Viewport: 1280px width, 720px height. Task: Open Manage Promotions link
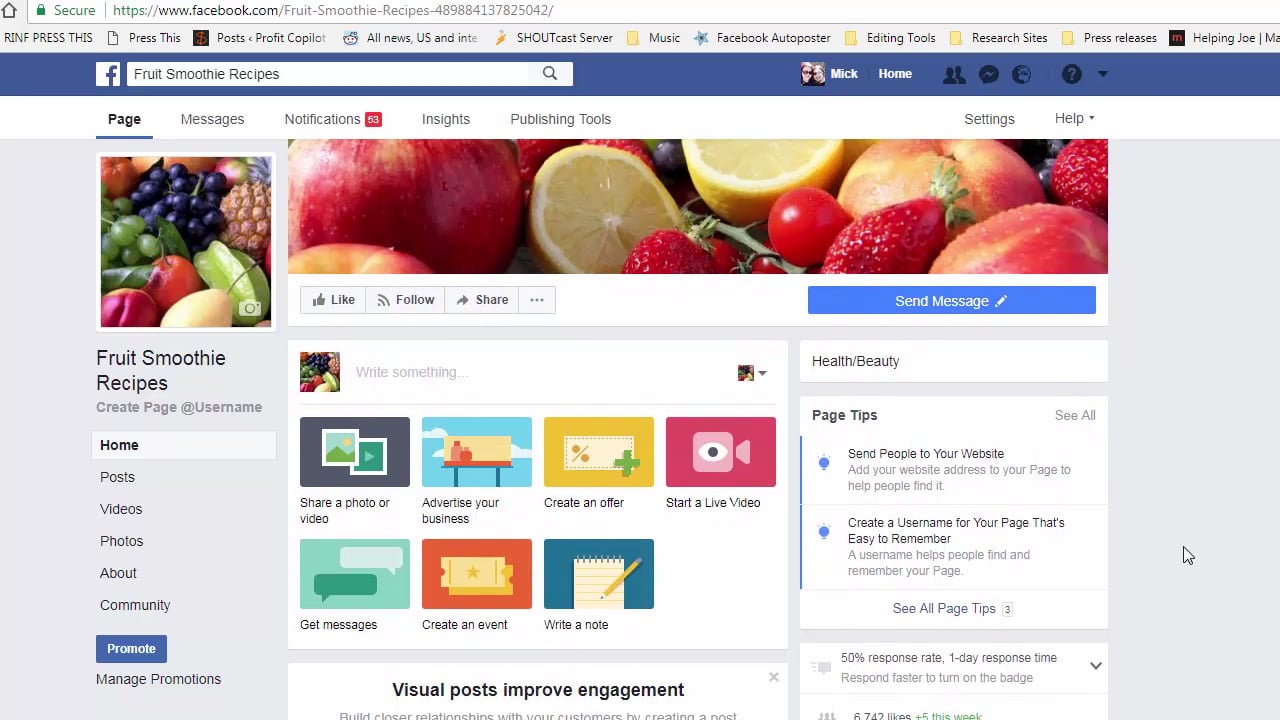(x=158, y=679)
